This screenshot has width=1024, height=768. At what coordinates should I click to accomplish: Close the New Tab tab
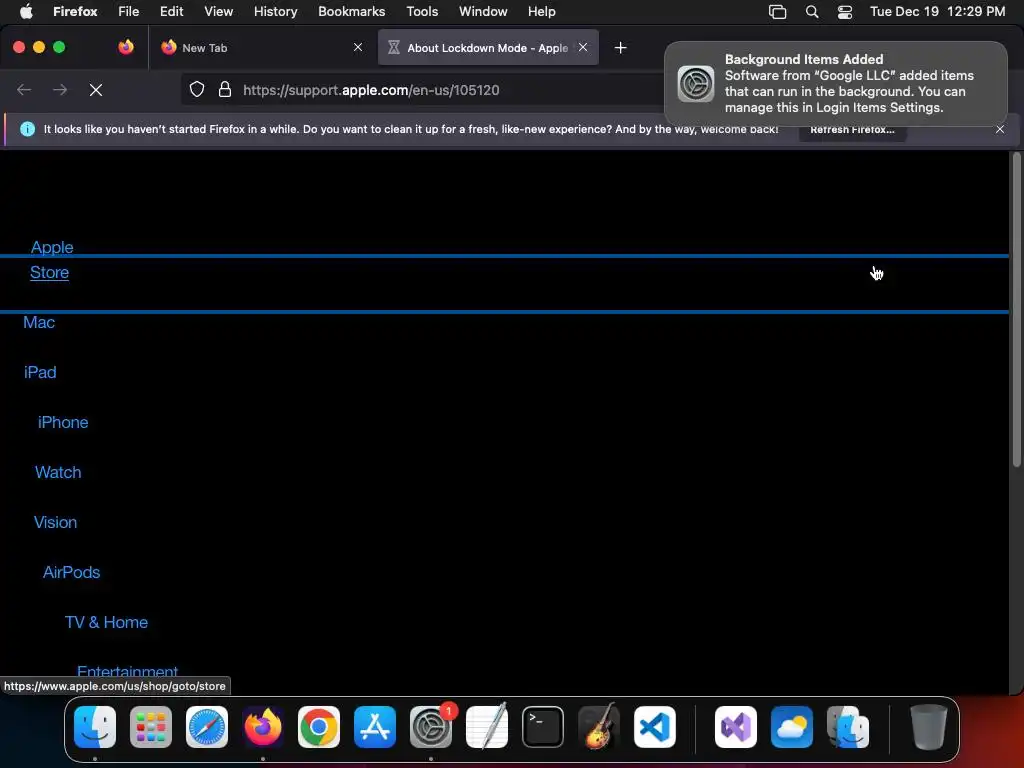[358, 47]
